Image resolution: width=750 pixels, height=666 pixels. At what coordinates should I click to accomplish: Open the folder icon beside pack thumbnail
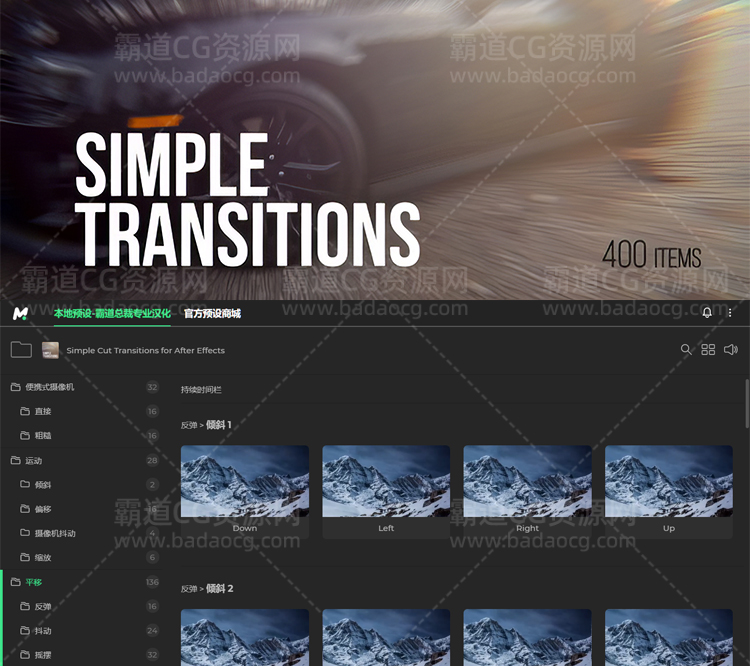click(x=21, y=350)
